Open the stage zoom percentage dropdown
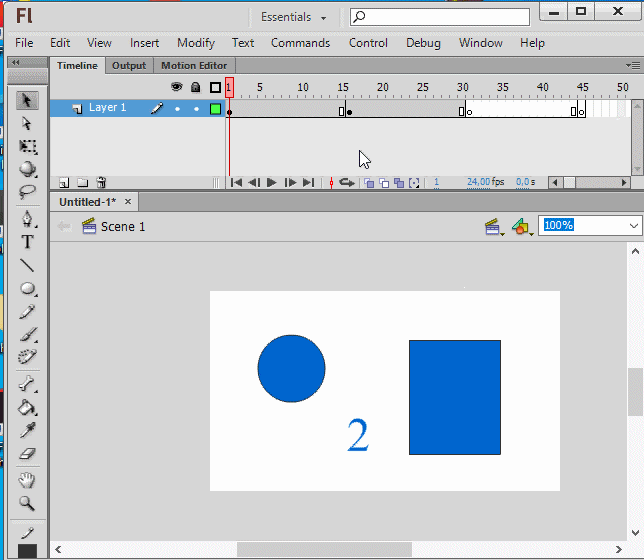Viewport: 644px width, 560px height. pyautogui.click(x=634, y=226)
